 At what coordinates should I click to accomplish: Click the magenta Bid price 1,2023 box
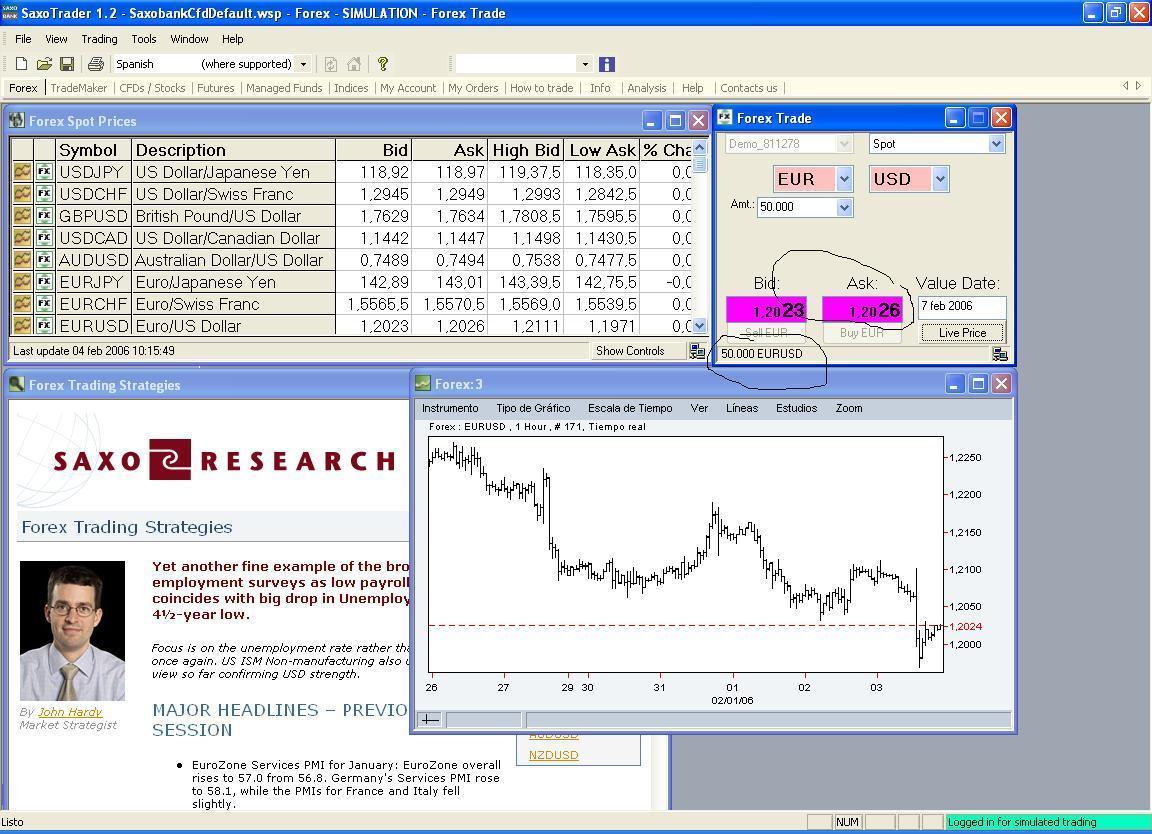766,309
